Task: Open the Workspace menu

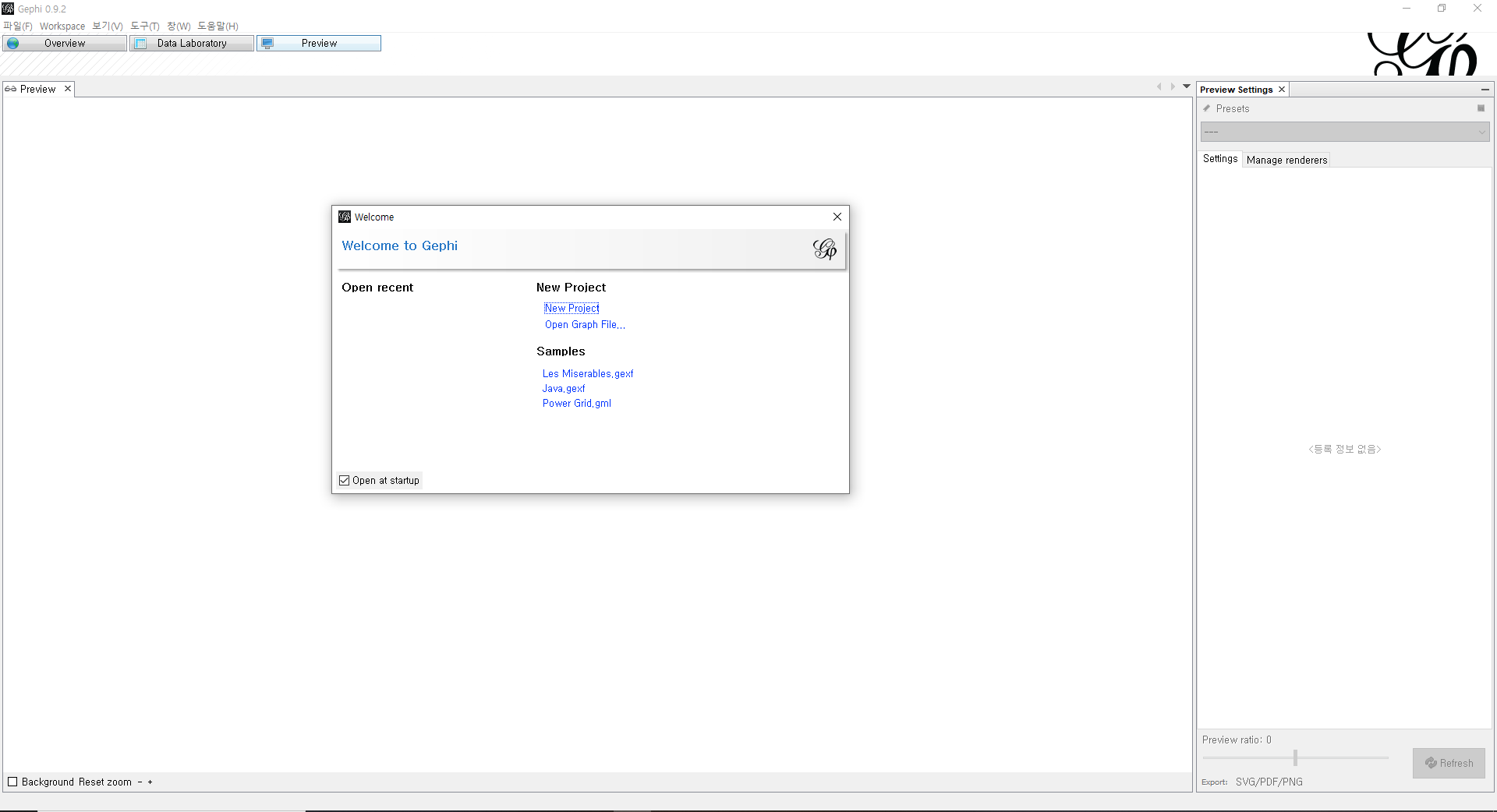Action: coord(62,26)
